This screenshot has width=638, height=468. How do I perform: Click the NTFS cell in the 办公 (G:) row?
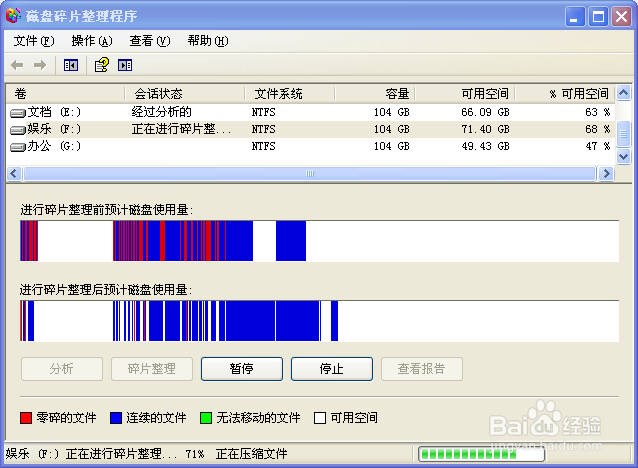pos(263,147)
